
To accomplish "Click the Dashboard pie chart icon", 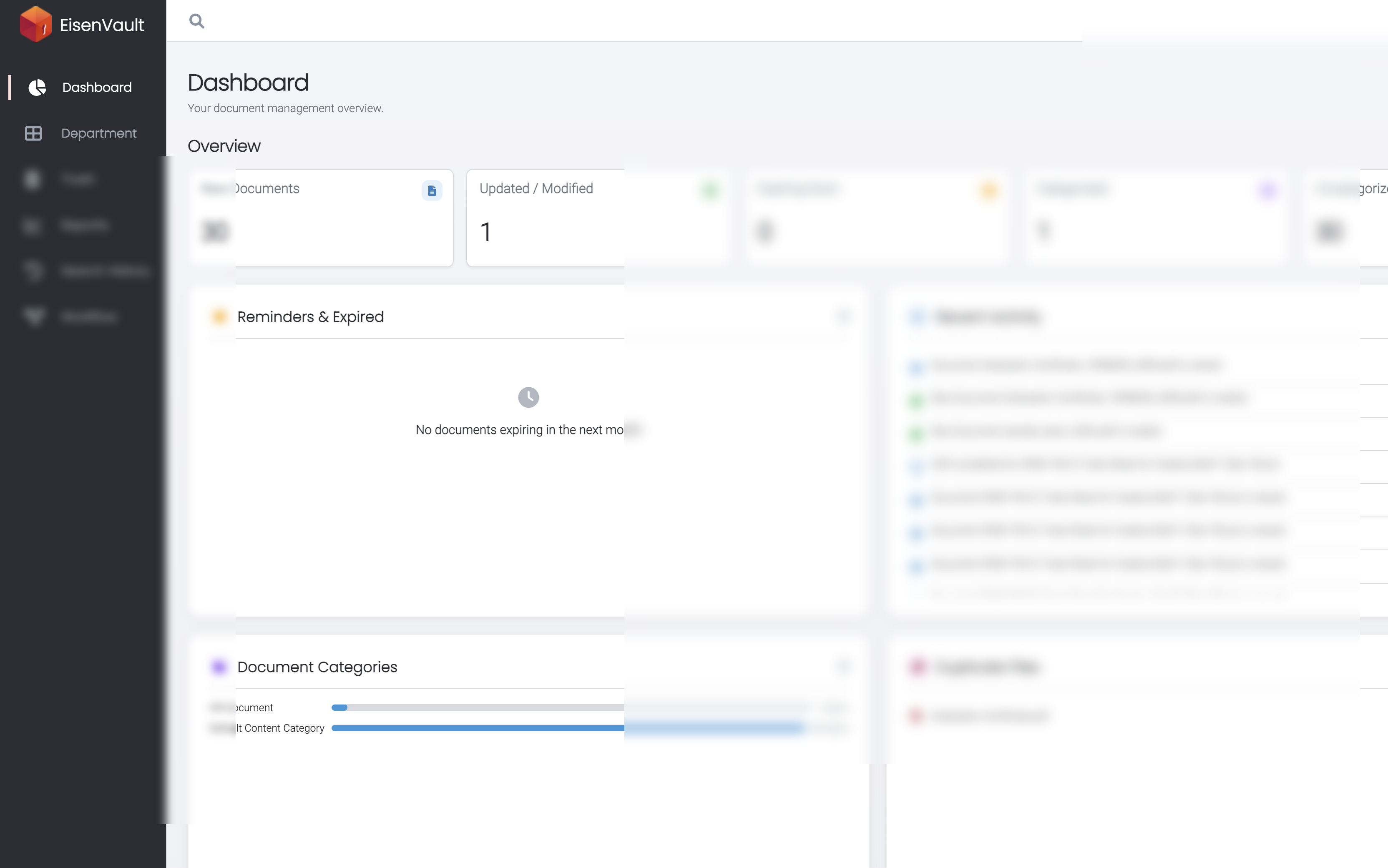I will point(37,87).
